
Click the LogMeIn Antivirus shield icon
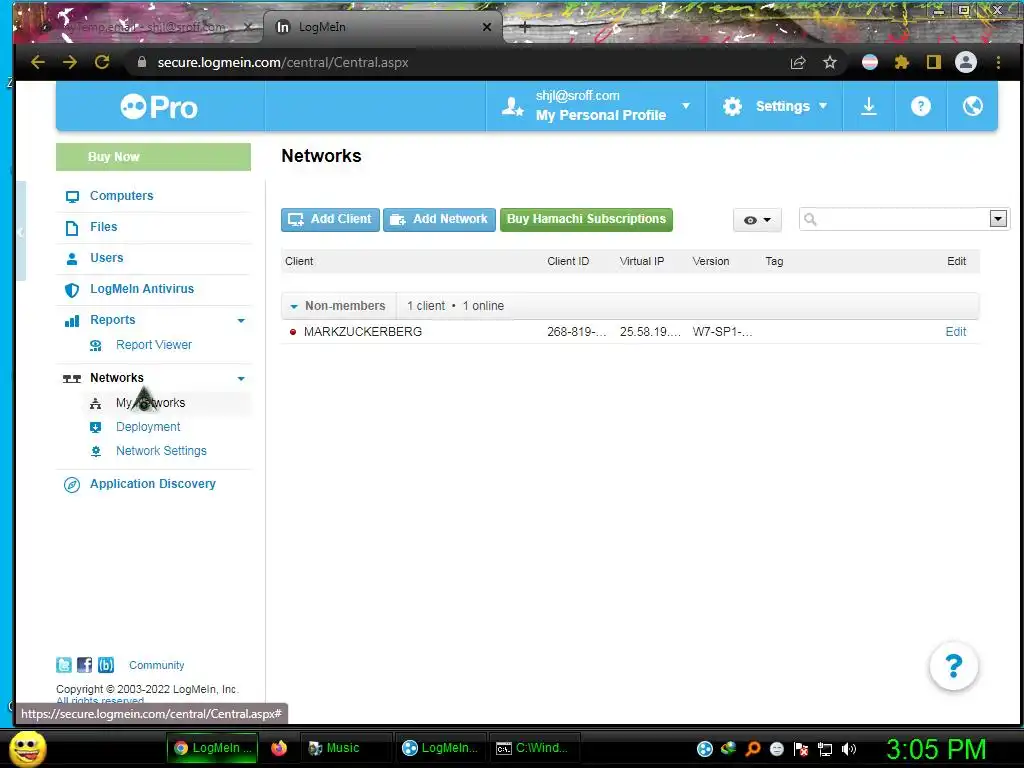pos(72,289)
